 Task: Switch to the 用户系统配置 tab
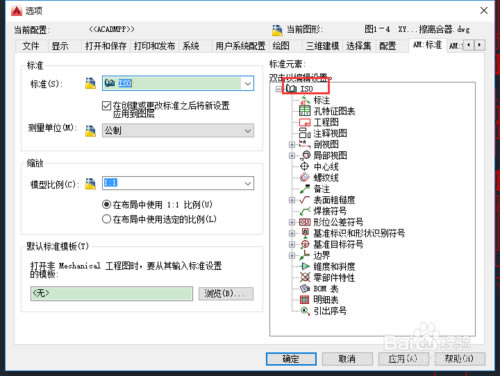[x=240, y=46]
